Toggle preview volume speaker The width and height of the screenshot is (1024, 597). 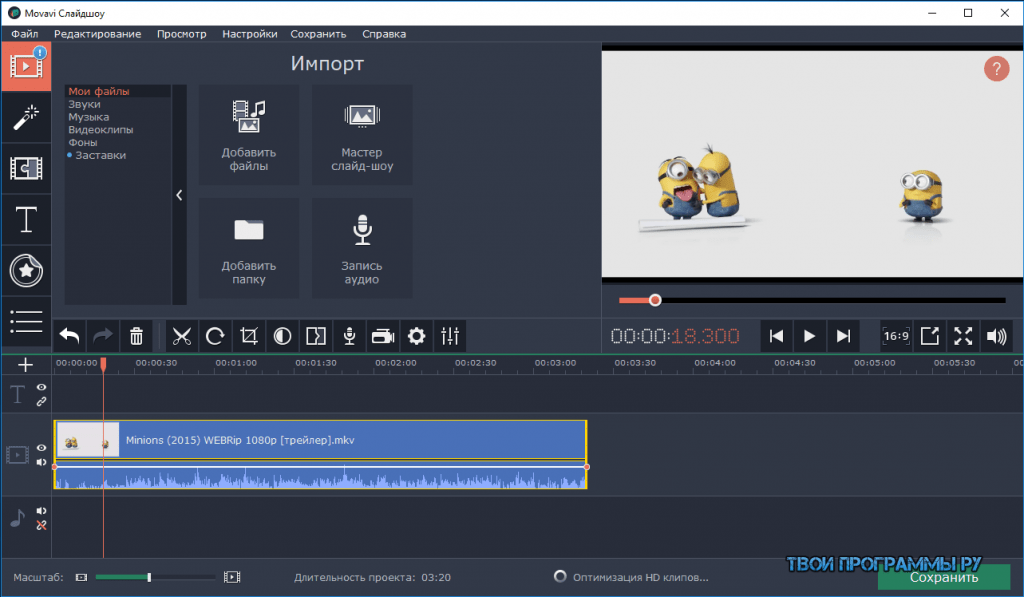click(997, 336)
